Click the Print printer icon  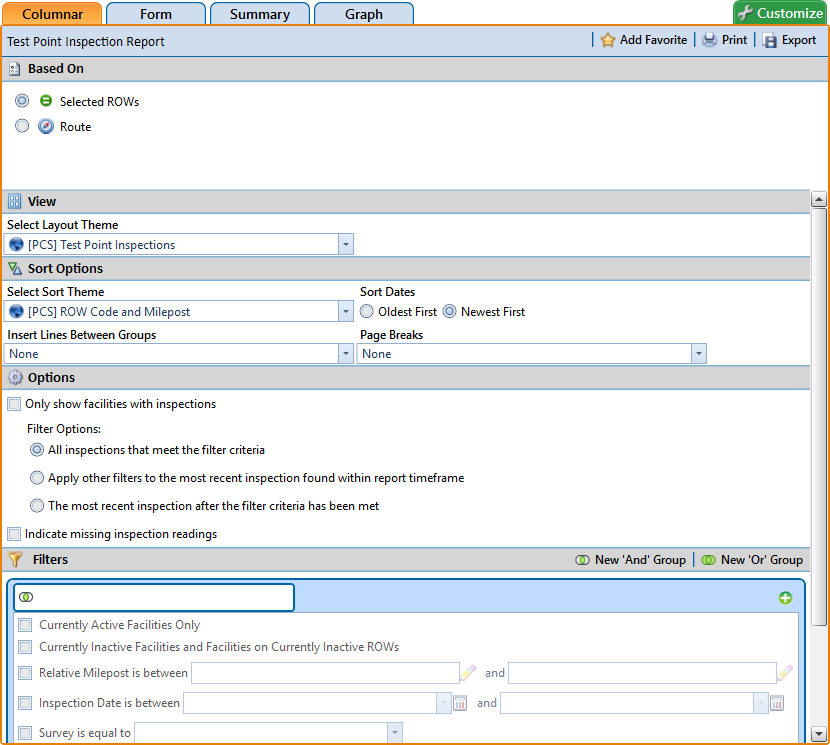coord(709,40)
